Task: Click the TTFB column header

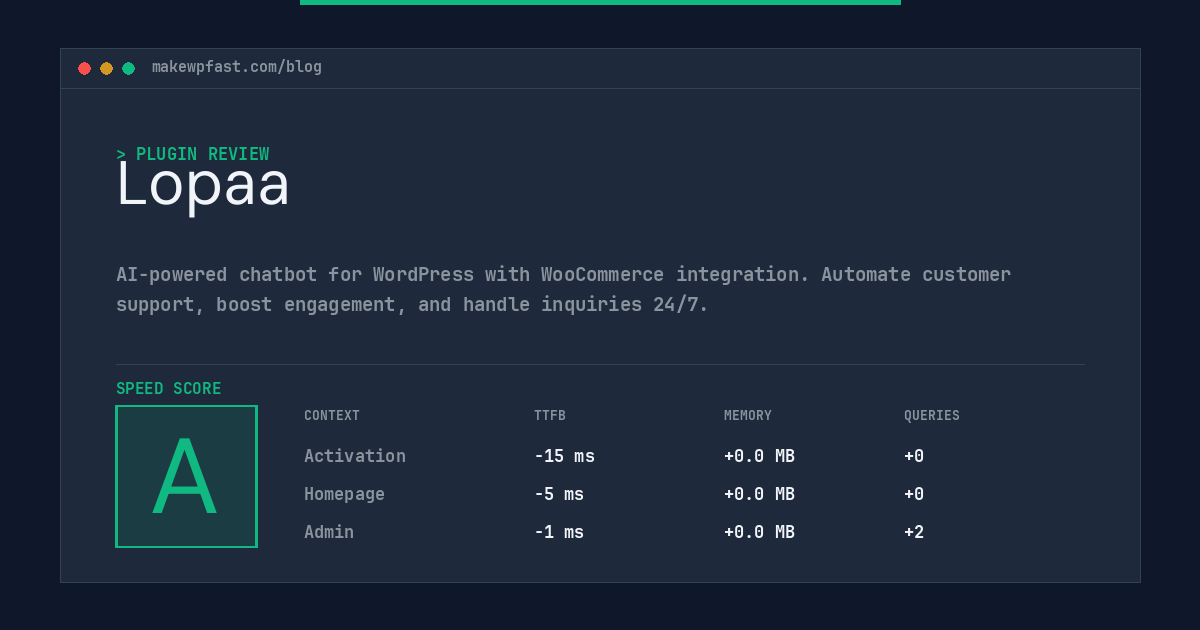Action: 550,416
